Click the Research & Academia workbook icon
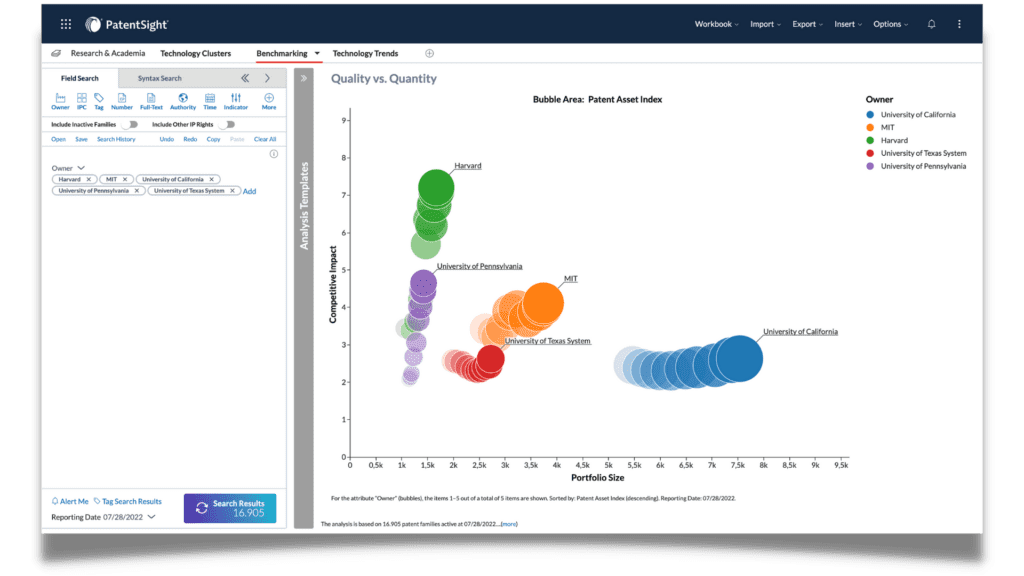1024x576 pixels. (56, 54)
